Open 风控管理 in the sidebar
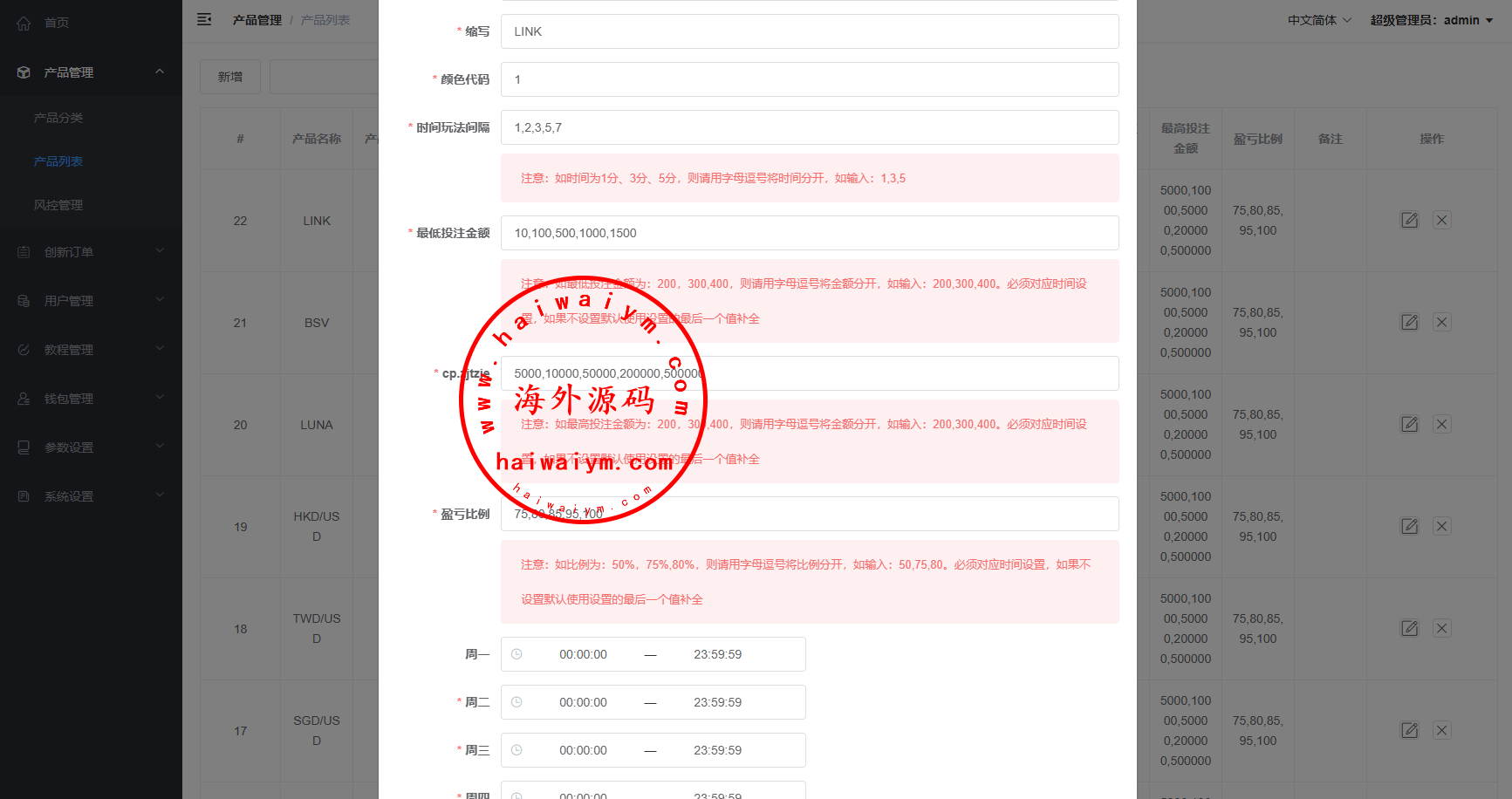Viewport: 1512px width, 799px height. point(58,205)
